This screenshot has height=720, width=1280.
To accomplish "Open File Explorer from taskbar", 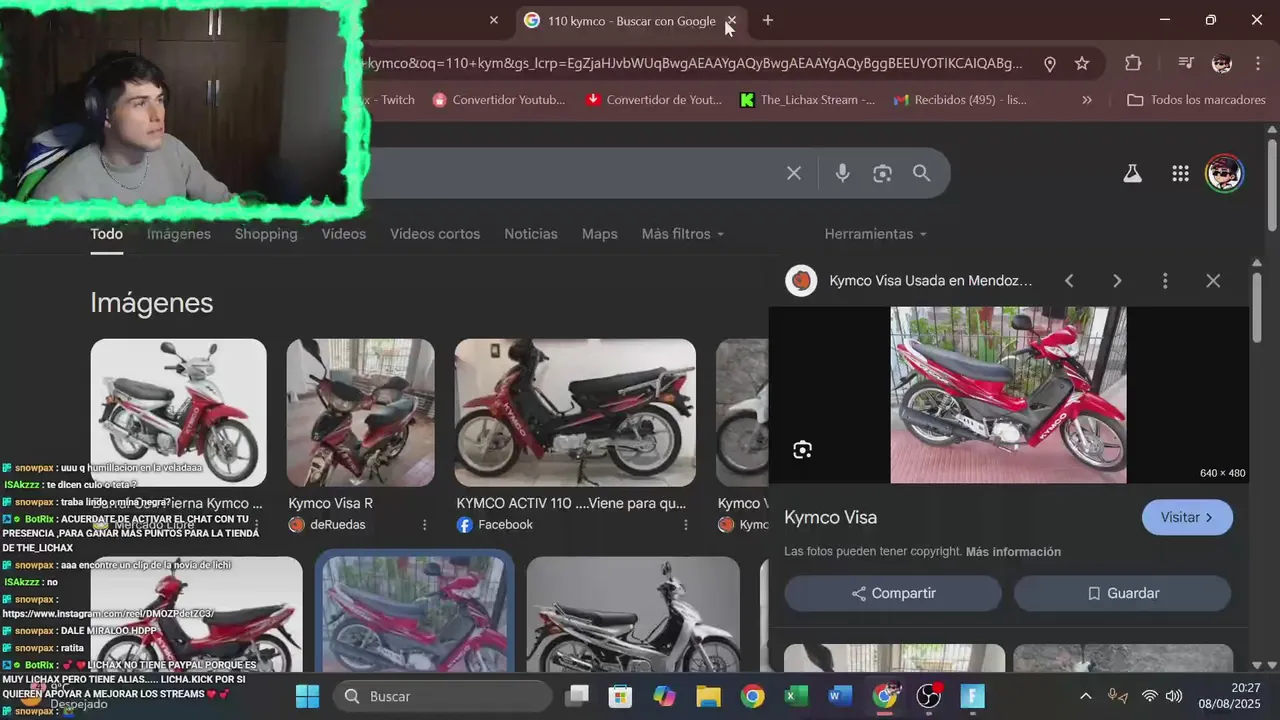I will click(x=708, y=696).
